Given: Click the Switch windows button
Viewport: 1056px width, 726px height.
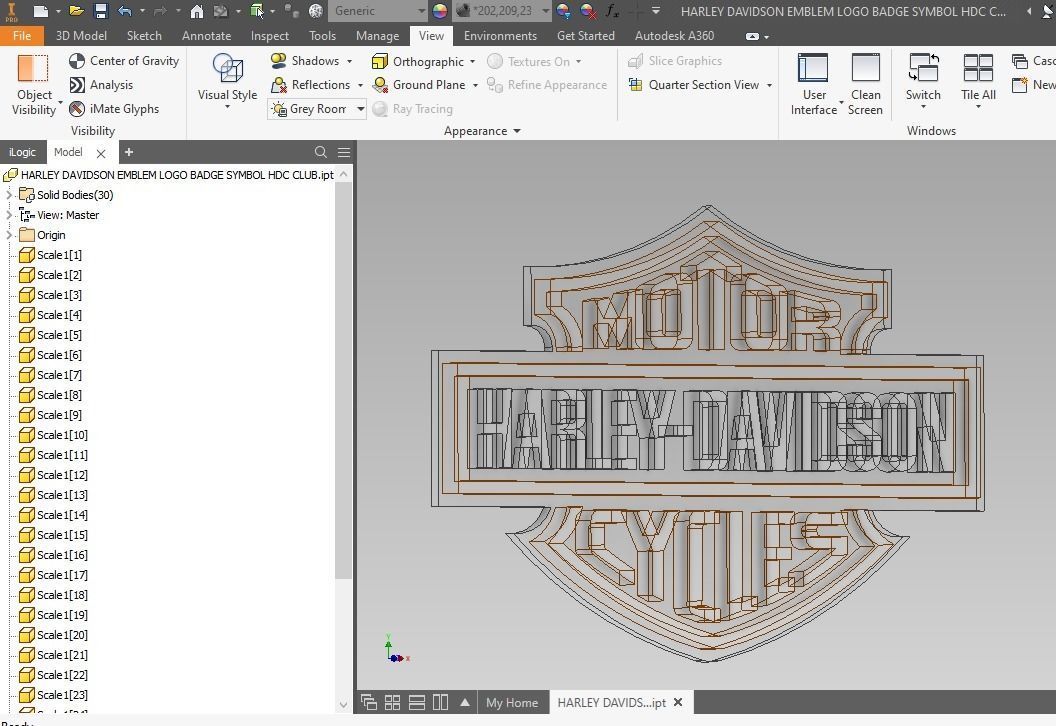Looking at the screenshot, I should [923, 81].
